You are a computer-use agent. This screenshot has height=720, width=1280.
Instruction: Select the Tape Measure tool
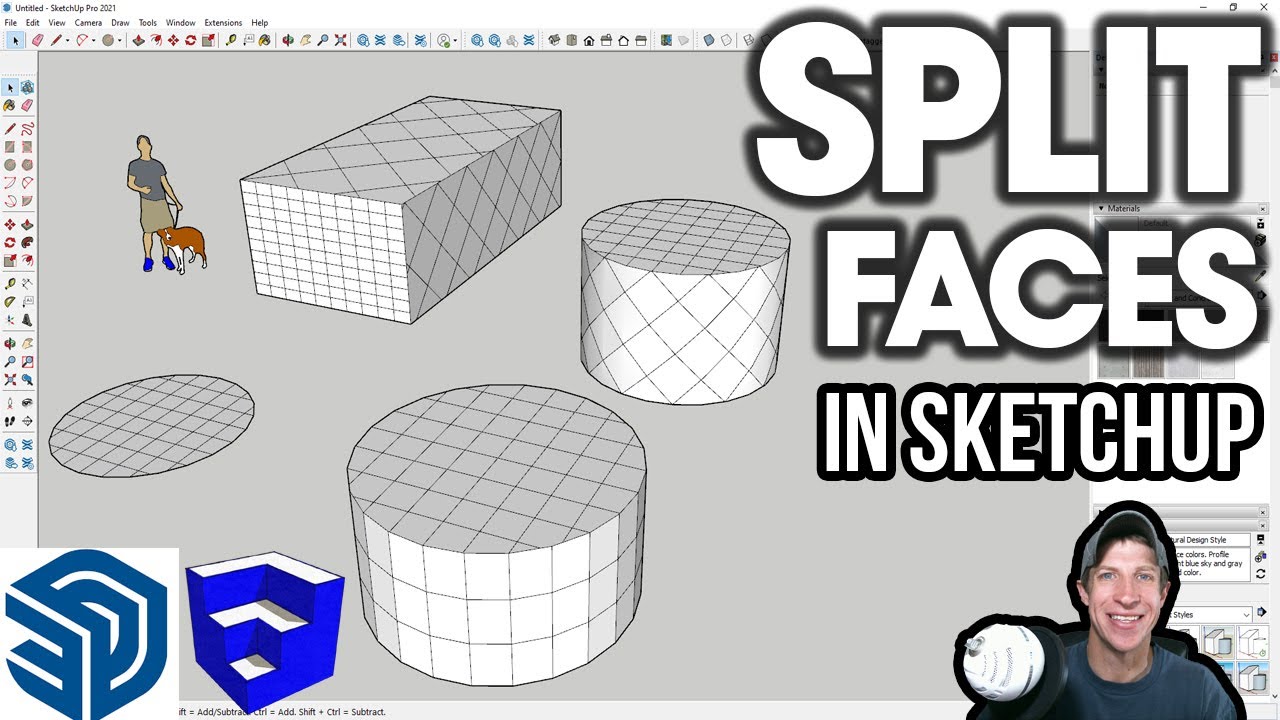click(x=231, y=40)
